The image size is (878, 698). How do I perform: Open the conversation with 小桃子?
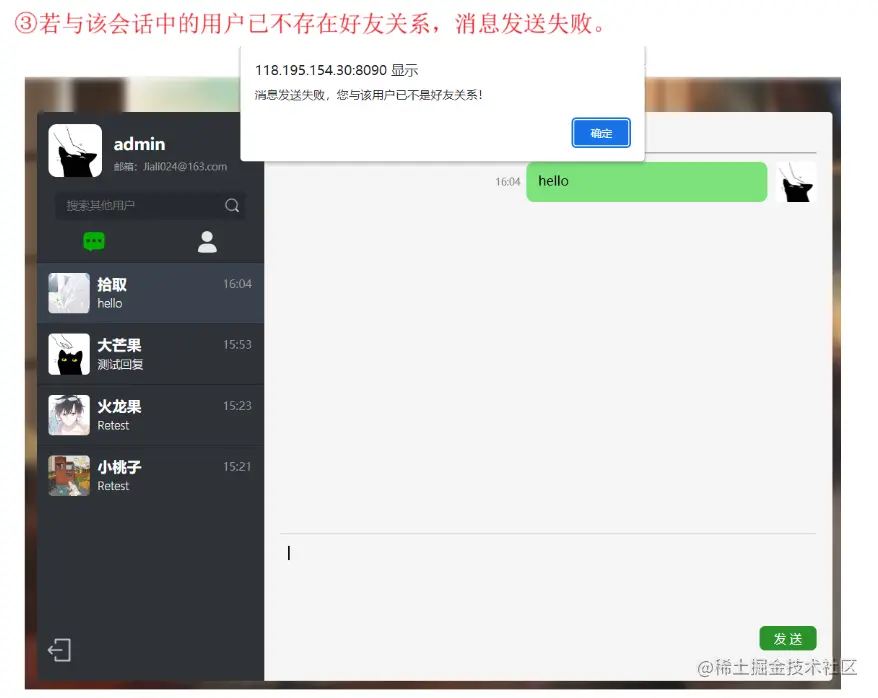coord(150,476)
